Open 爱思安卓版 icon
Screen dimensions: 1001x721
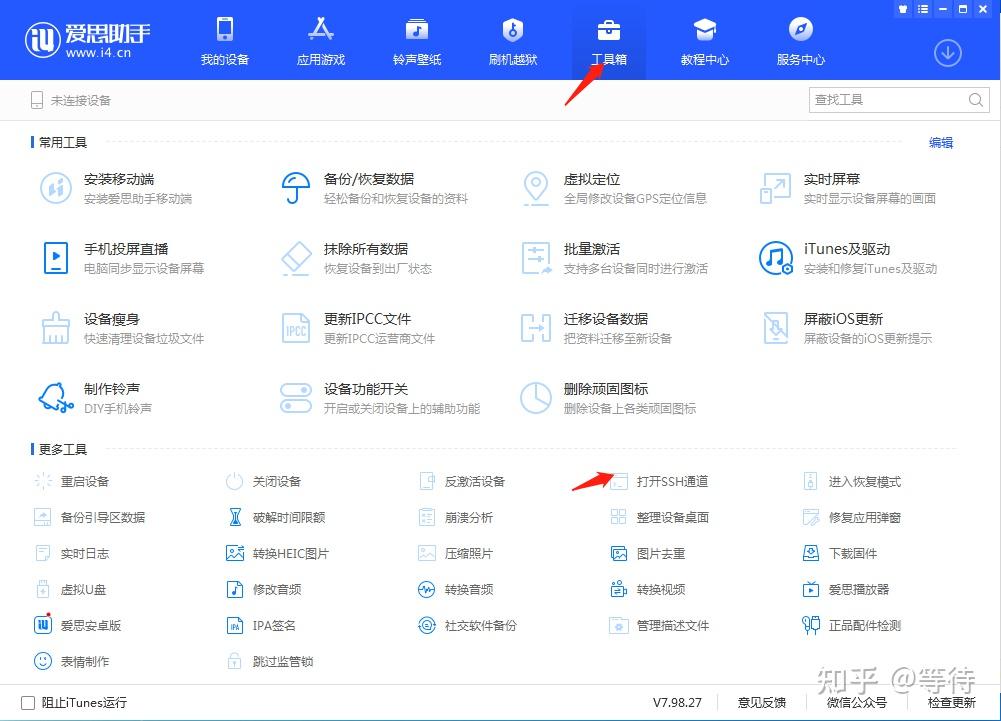point(43,624)
